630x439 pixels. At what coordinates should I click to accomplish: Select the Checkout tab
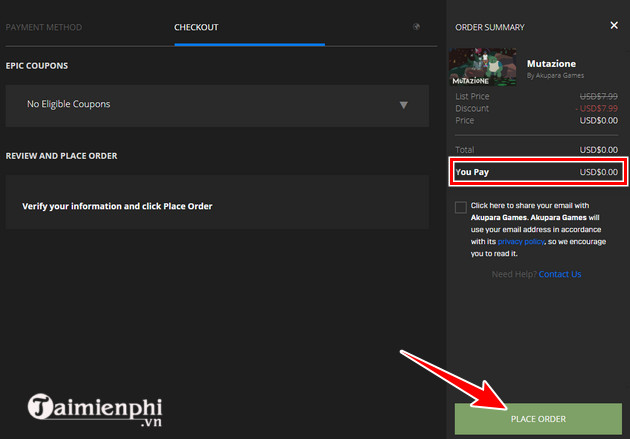196,27
